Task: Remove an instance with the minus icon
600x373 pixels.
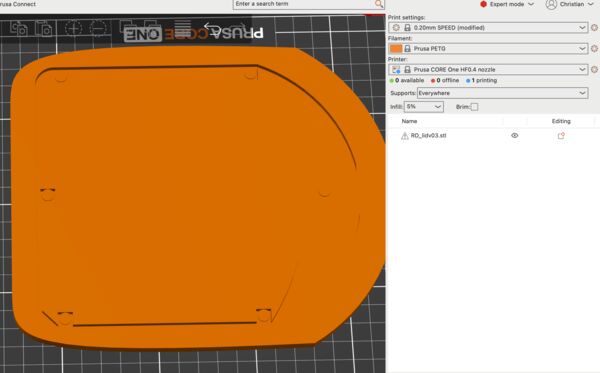Action: (98, 28)
